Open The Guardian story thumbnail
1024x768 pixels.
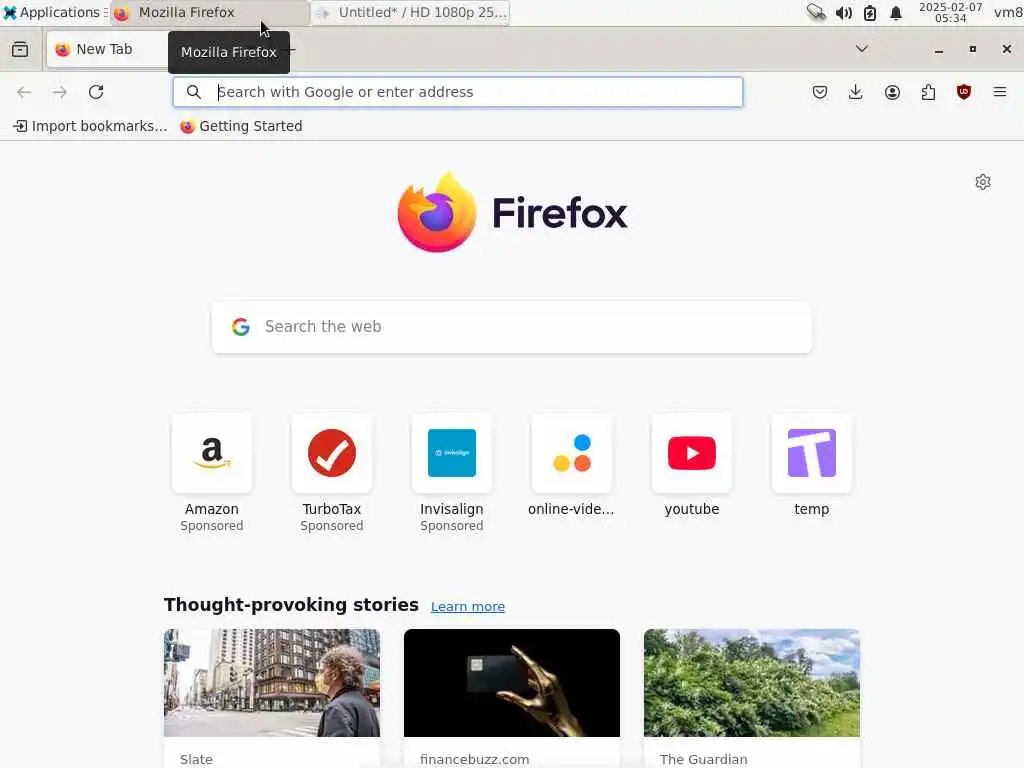pyautogui.click(x=752, y=683)
